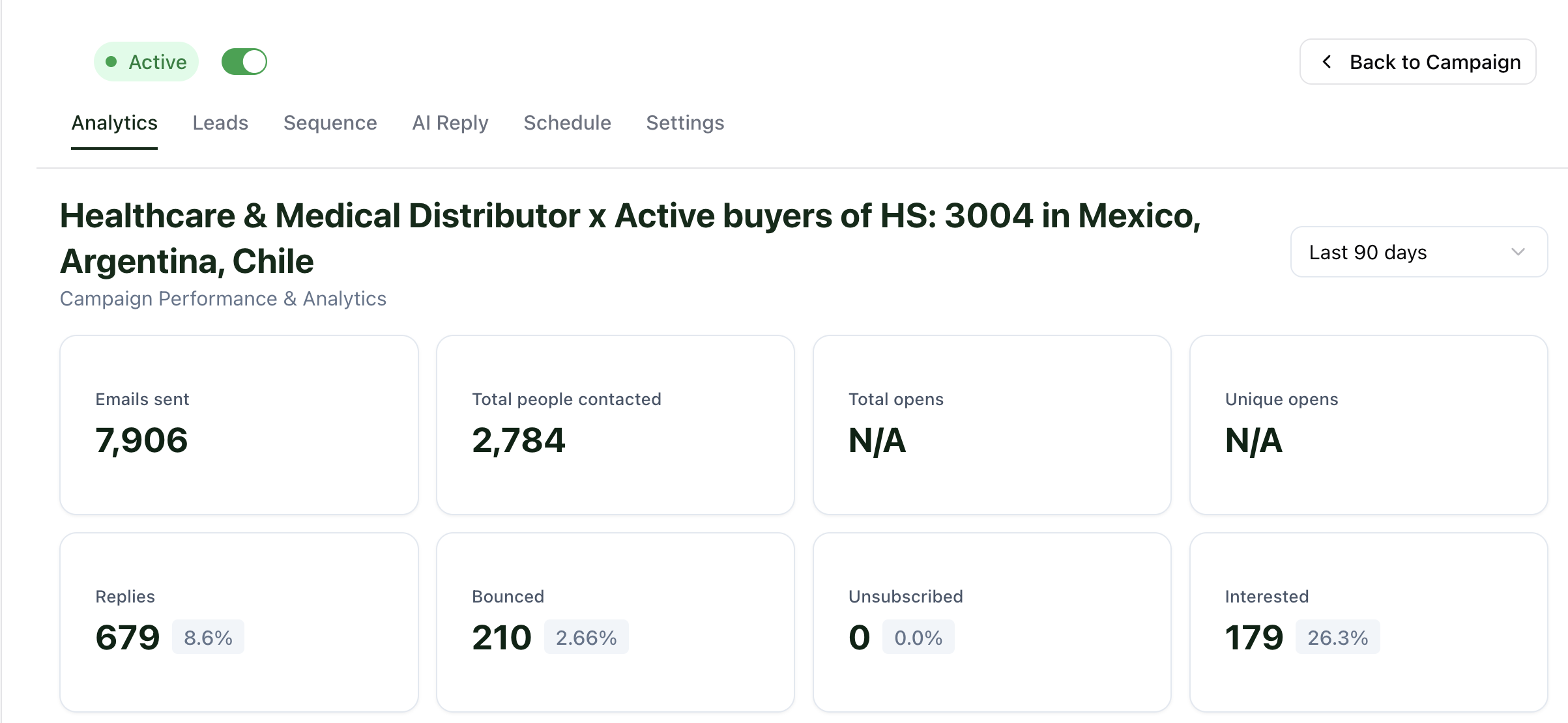
Task: Click the Active status badge
Action: click(x=146, y=62)
